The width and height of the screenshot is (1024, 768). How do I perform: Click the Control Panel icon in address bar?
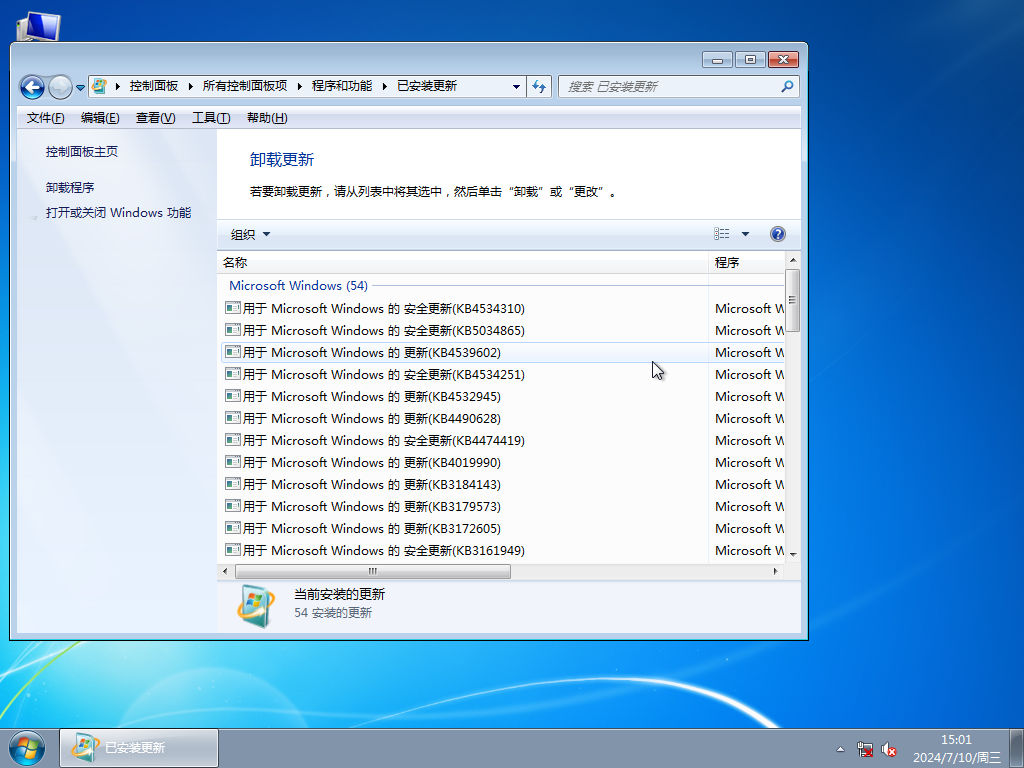tap(99, 86)
